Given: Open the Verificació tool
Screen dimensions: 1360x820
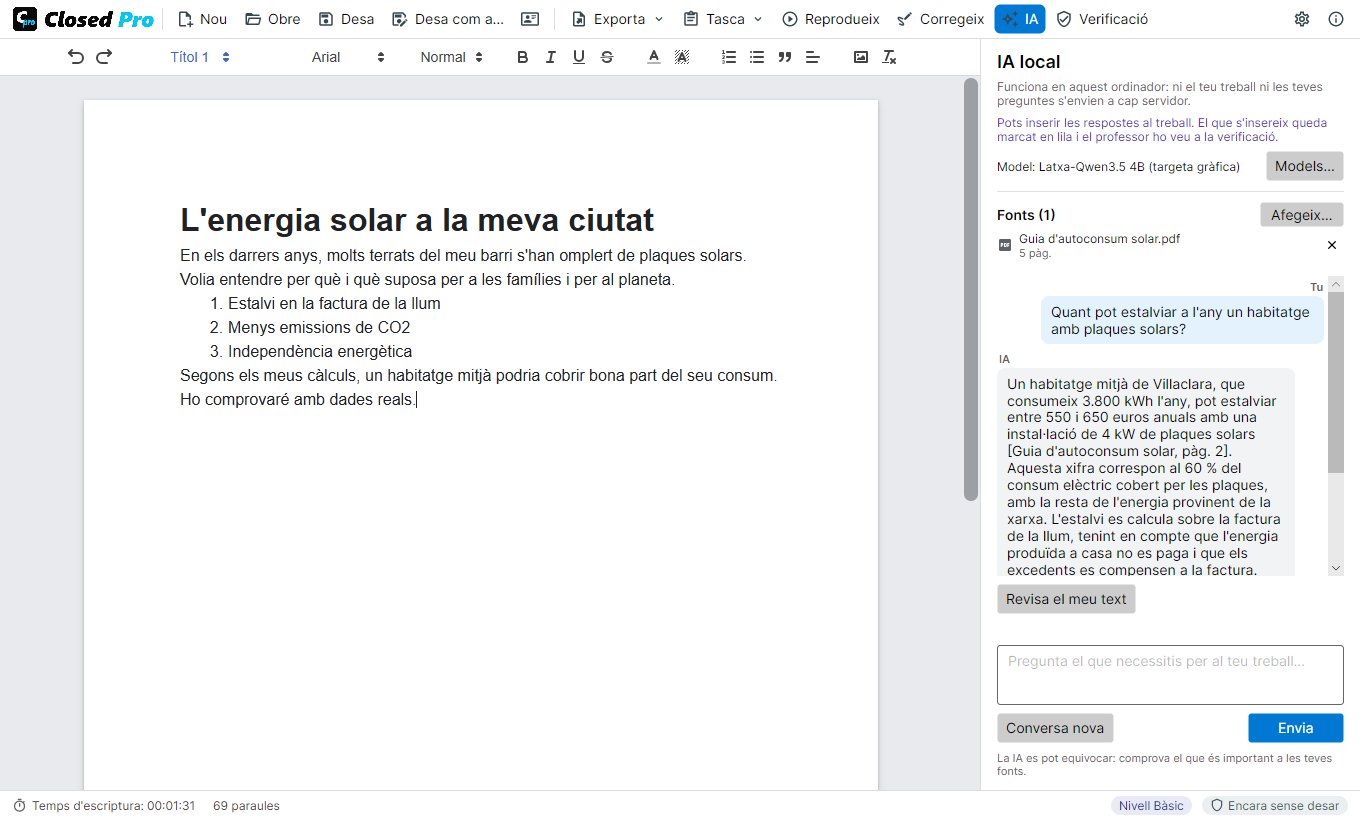Looking at the screenshot, I should (1102, 19).
